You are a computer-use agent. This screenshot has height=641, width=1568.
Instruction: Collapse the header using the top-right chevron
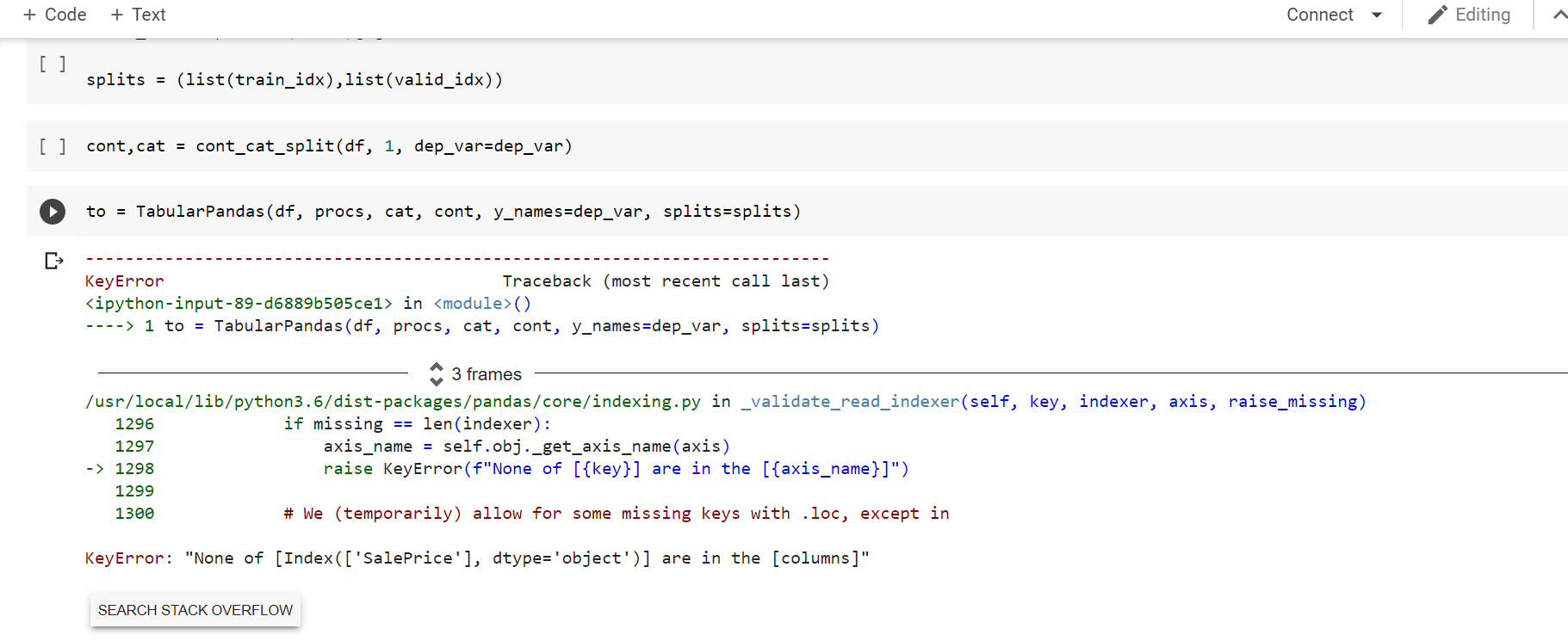[x=1559, y=15]
